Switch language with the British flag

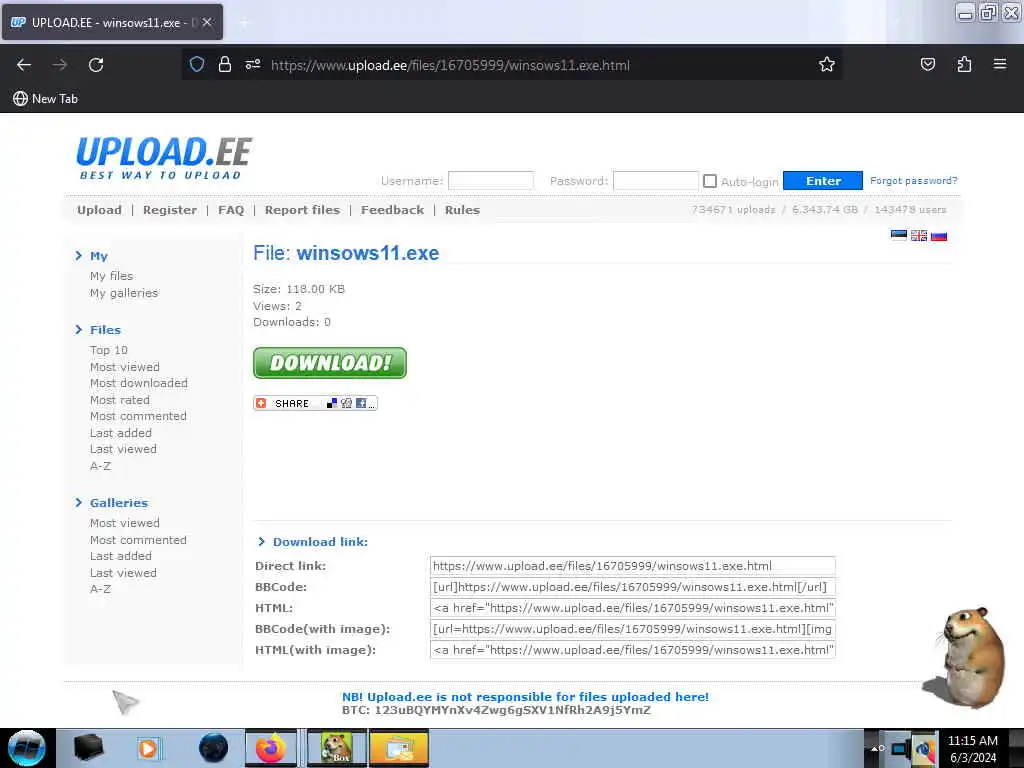tap(919, 236)
